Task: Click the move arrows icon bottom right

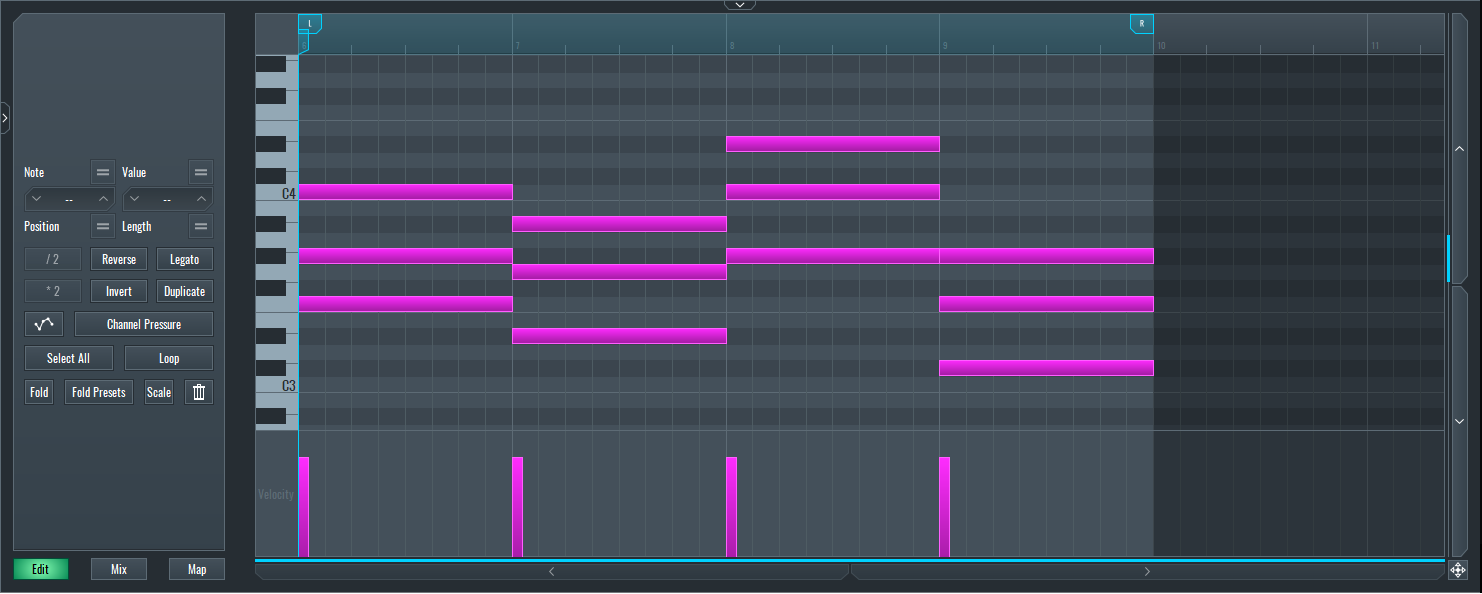Action: click(1458, 570)
